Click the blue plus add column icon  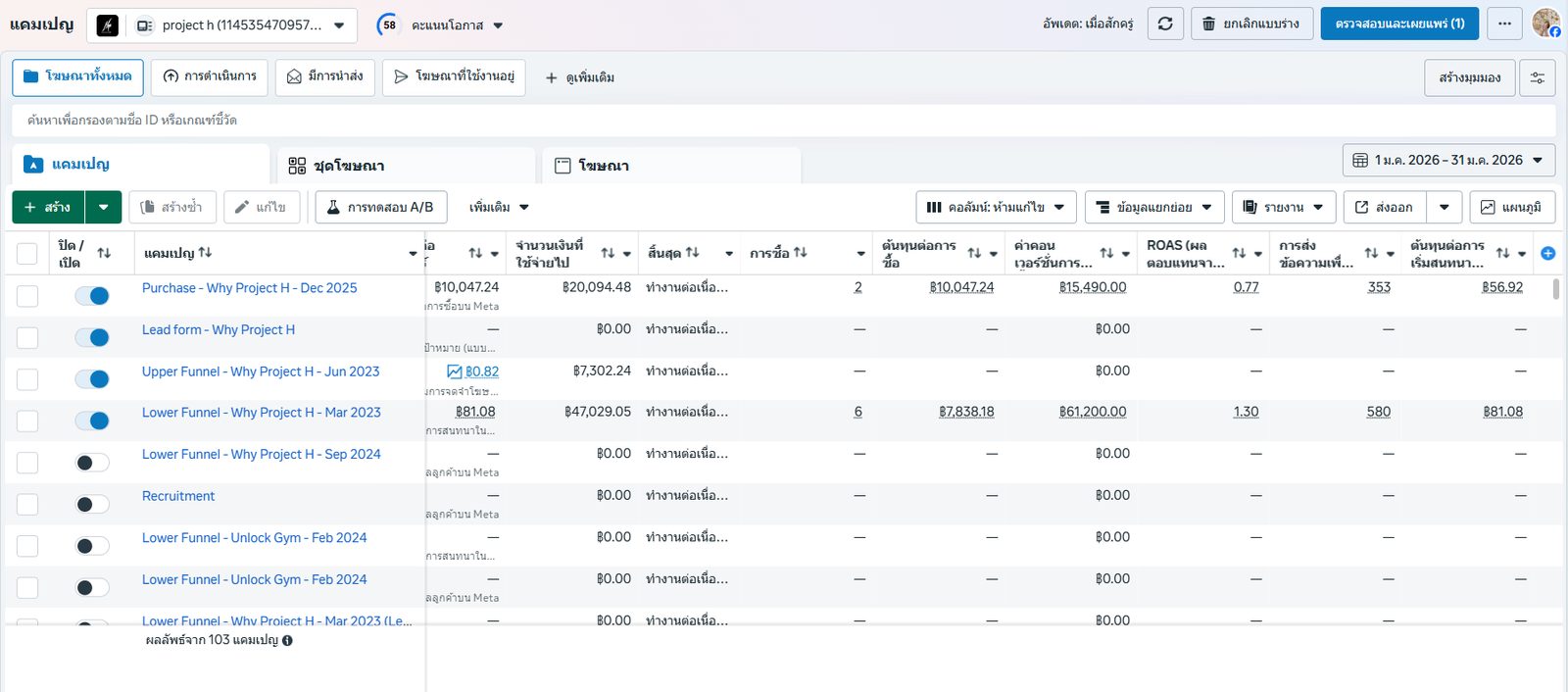coord(1548,253)
